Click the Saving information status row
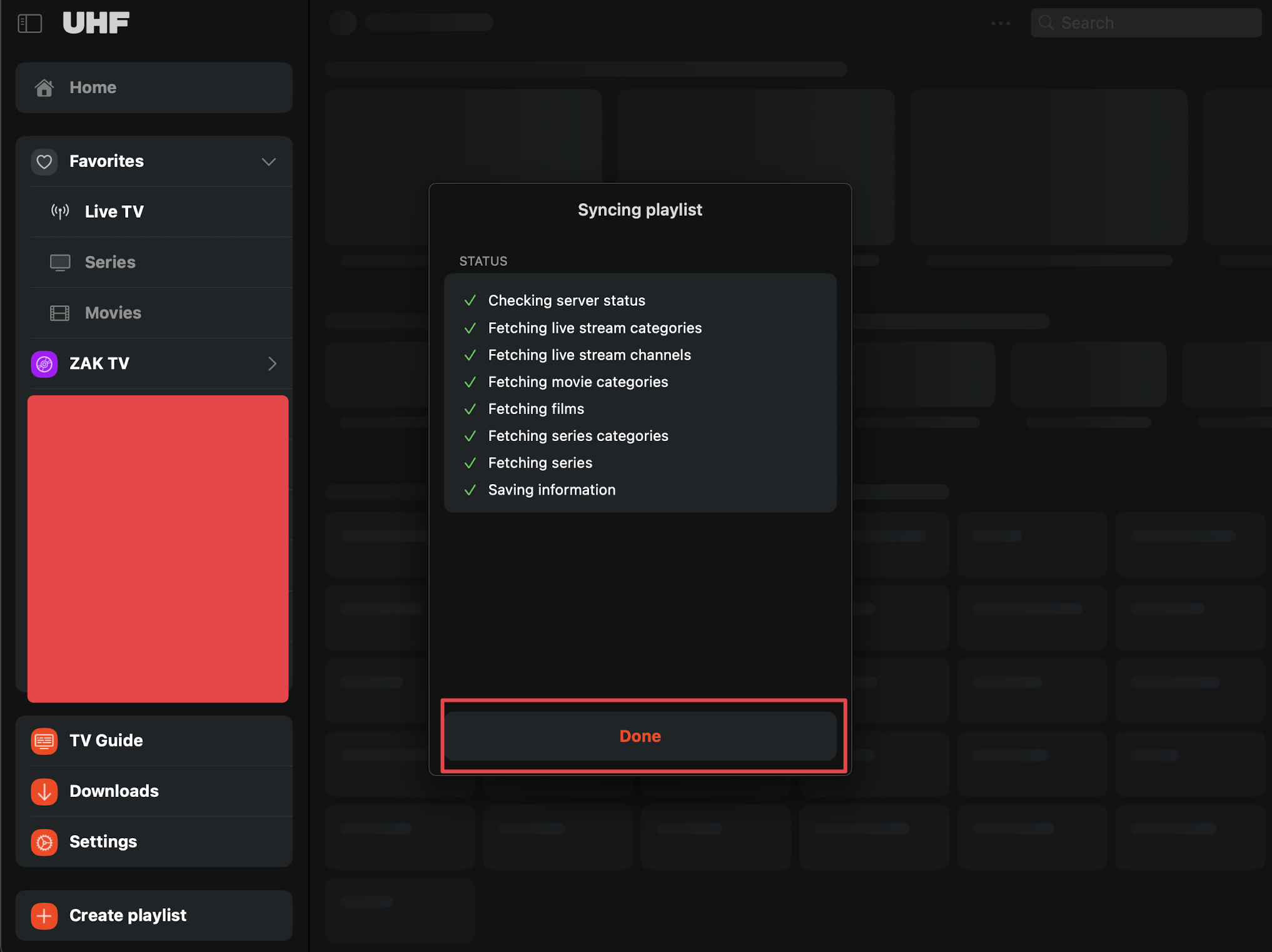The width and height of the screenshot is (1272, 952). tap(552, 490)
